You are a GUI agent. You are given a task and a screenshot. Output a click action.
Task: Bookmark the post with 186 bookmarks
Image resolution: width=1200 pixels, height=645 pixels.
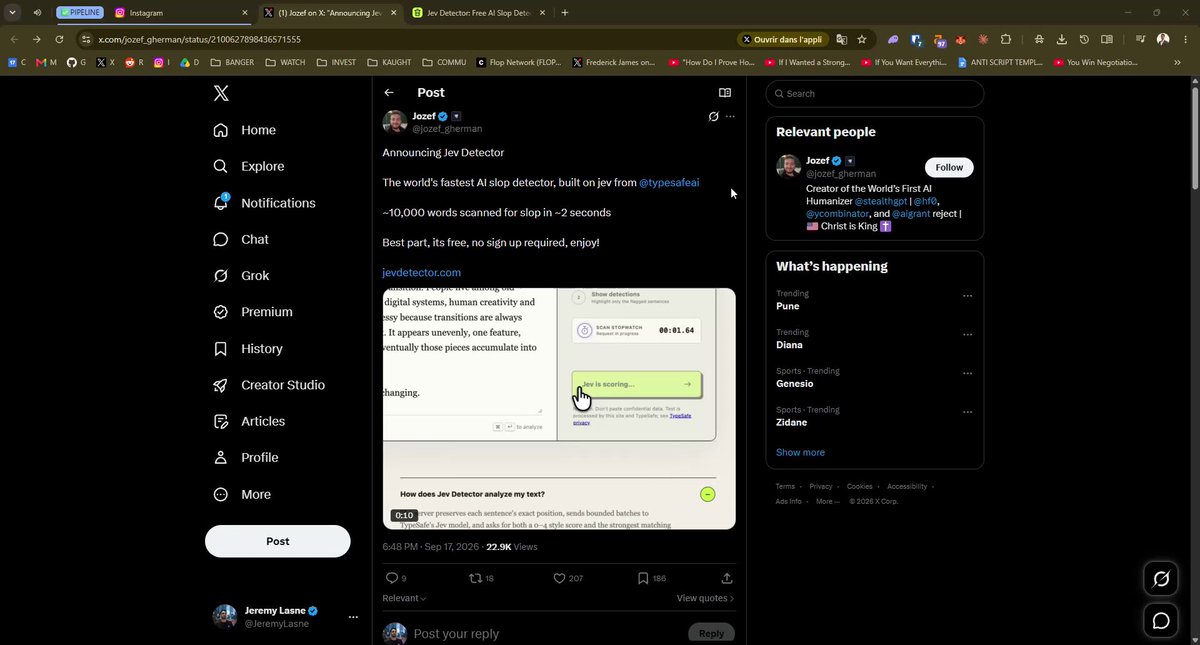pyautogui.click(x=643, y=578)
